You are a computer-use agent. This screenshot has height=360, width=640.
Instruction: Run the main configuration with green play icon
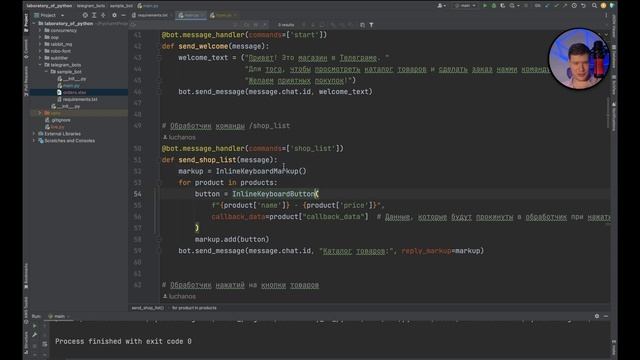[x=484, y=6]
